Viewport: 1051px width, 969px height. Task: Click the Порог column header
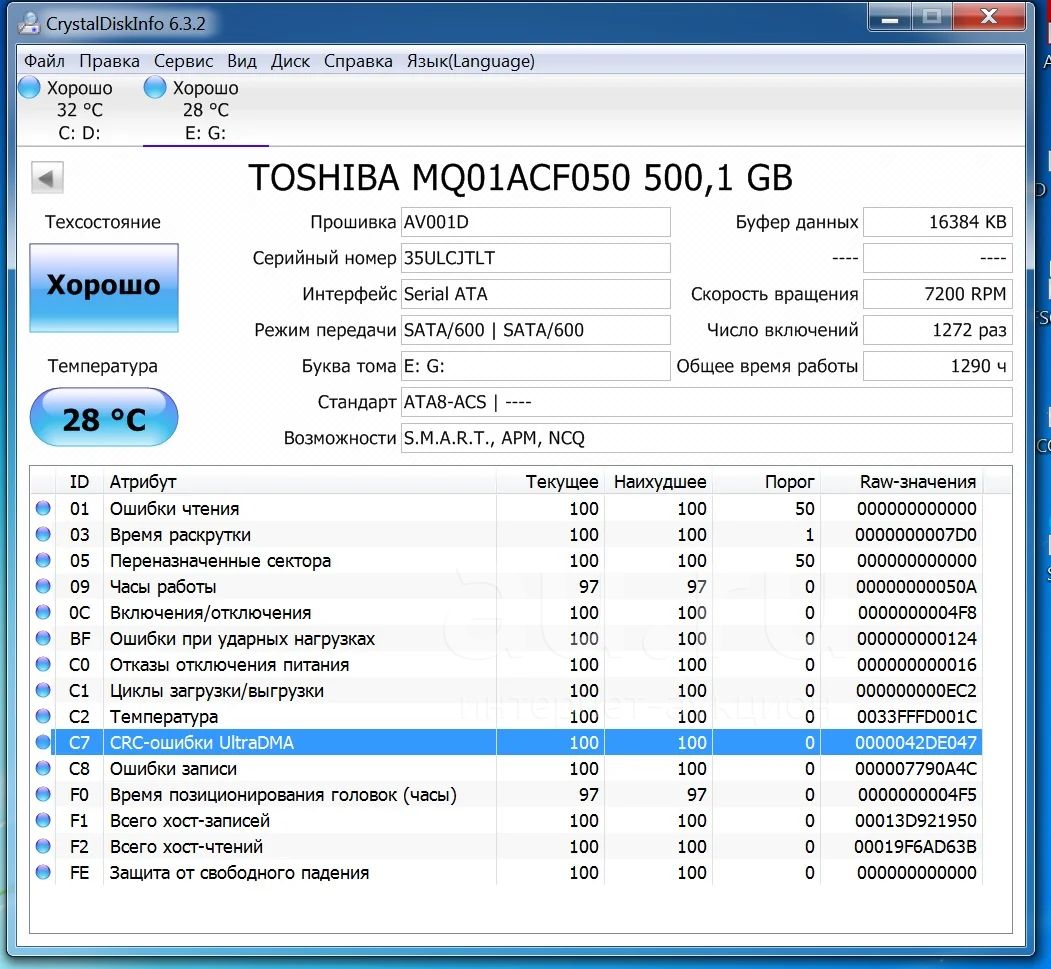(x=766, y=482)
